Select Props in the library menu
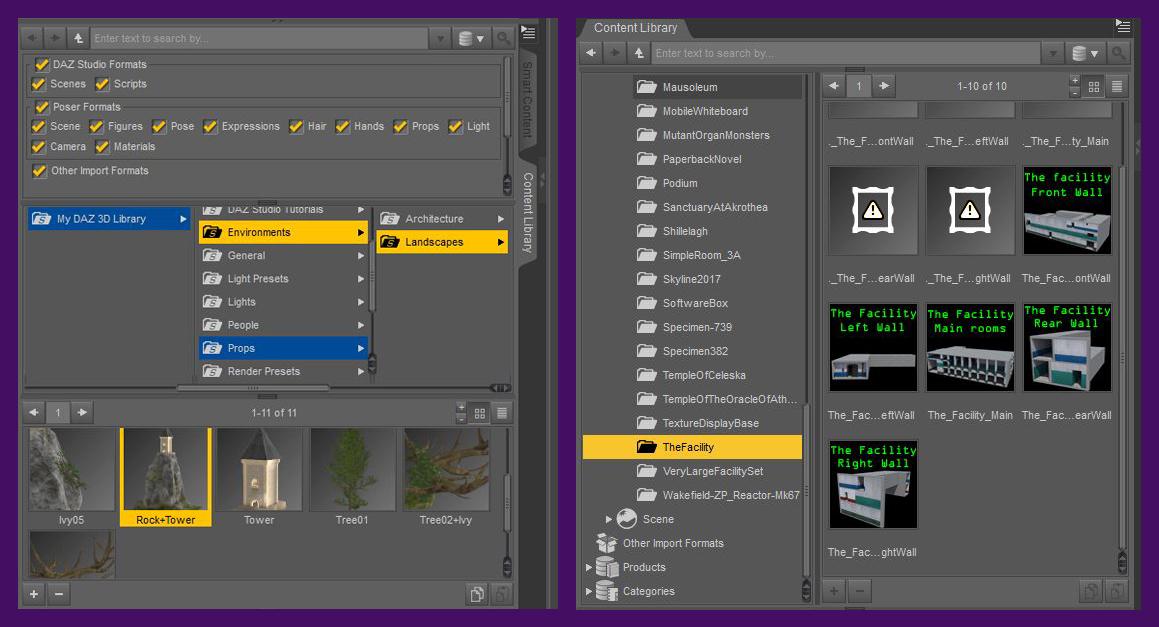 coord(283,348)
